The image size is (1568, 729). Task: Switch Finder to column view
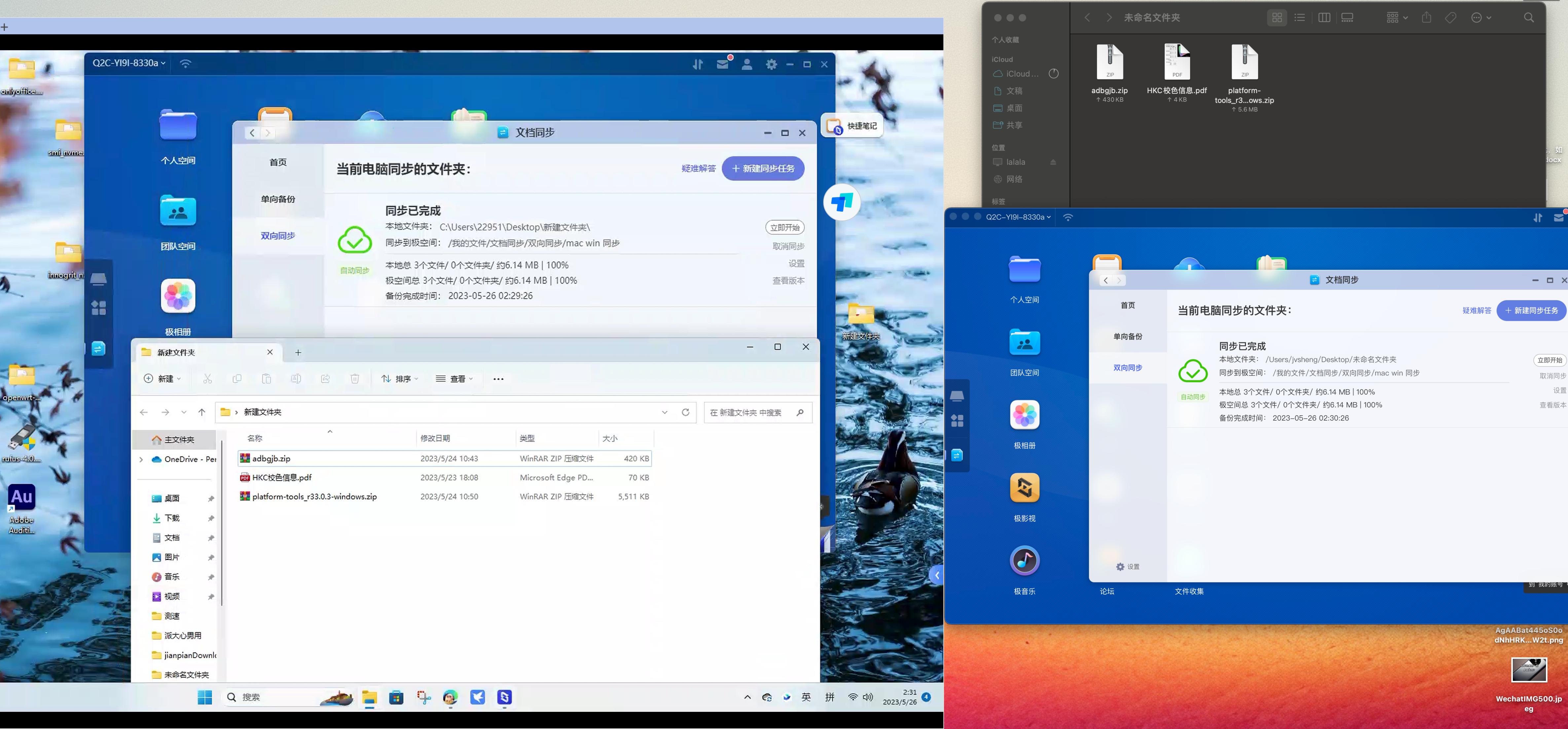pos(1324,17)
